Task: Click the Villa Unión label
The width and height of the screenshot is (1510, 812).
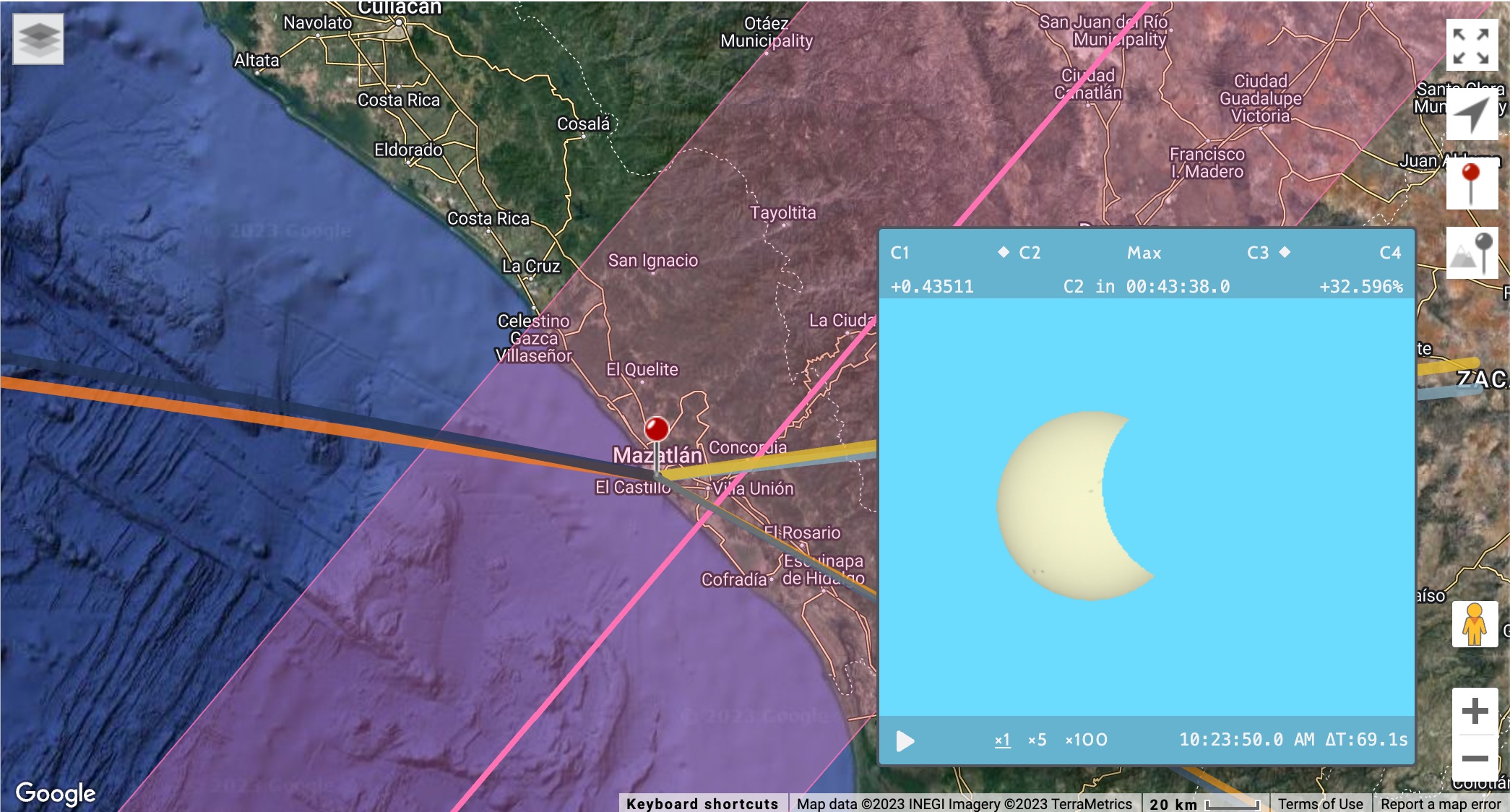Action: click(753, 488)
